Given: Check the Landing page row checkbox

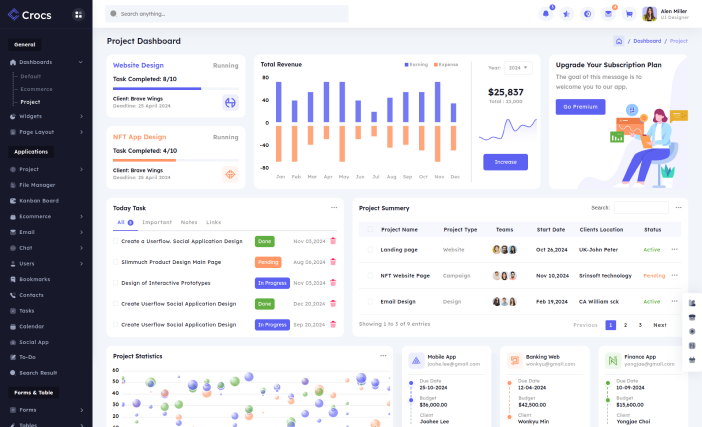Looking at the screenshot, I should click(369, 249).
